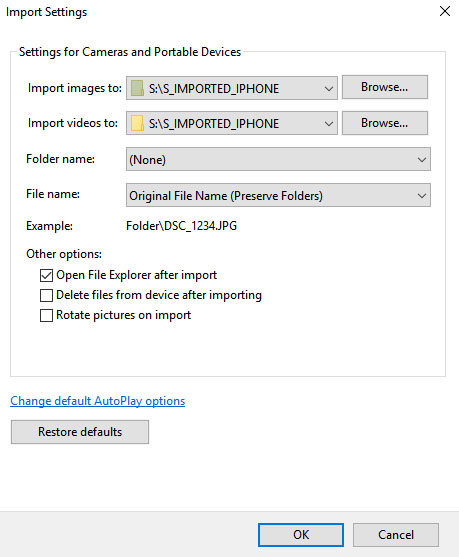Open Change default AutoPlay options link

coord(98,401)
